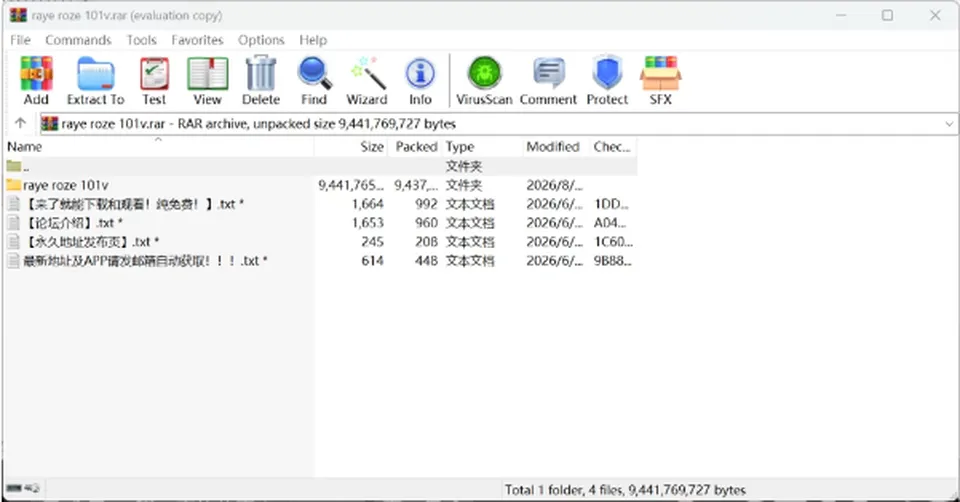Click the drive icon in the status bar

14,489
